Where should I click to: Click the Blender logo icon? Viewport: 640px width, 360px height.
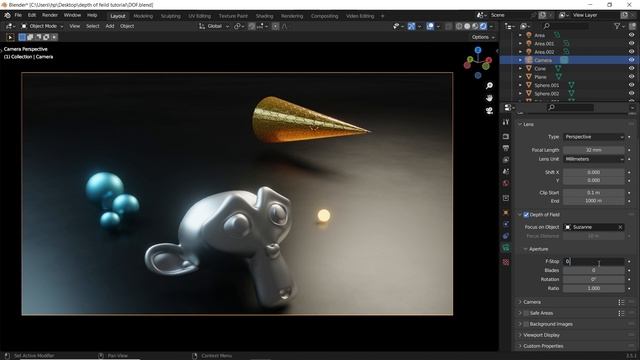click(7, 16)
